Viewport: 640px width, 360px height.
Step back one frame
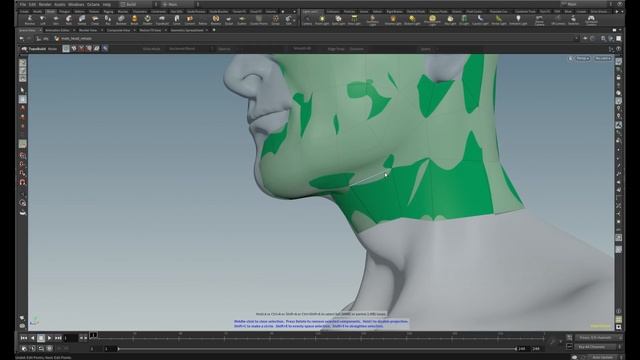pyautogui.click(x=32, y=338)
